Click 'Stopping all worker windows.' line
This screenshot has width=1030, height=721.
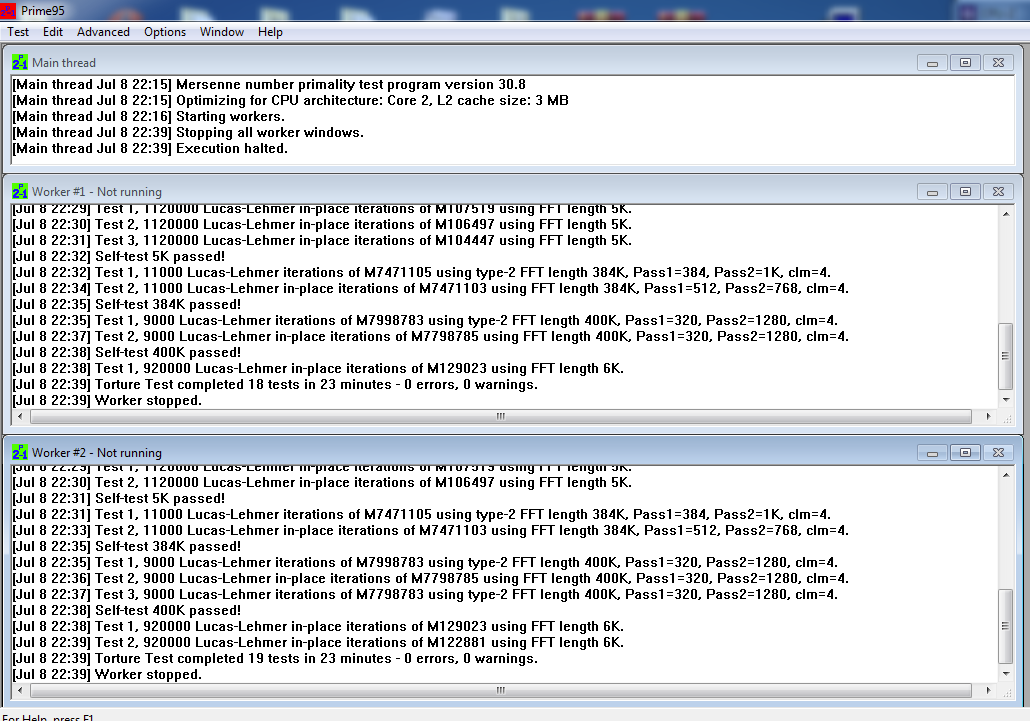(x=188, y=133)
